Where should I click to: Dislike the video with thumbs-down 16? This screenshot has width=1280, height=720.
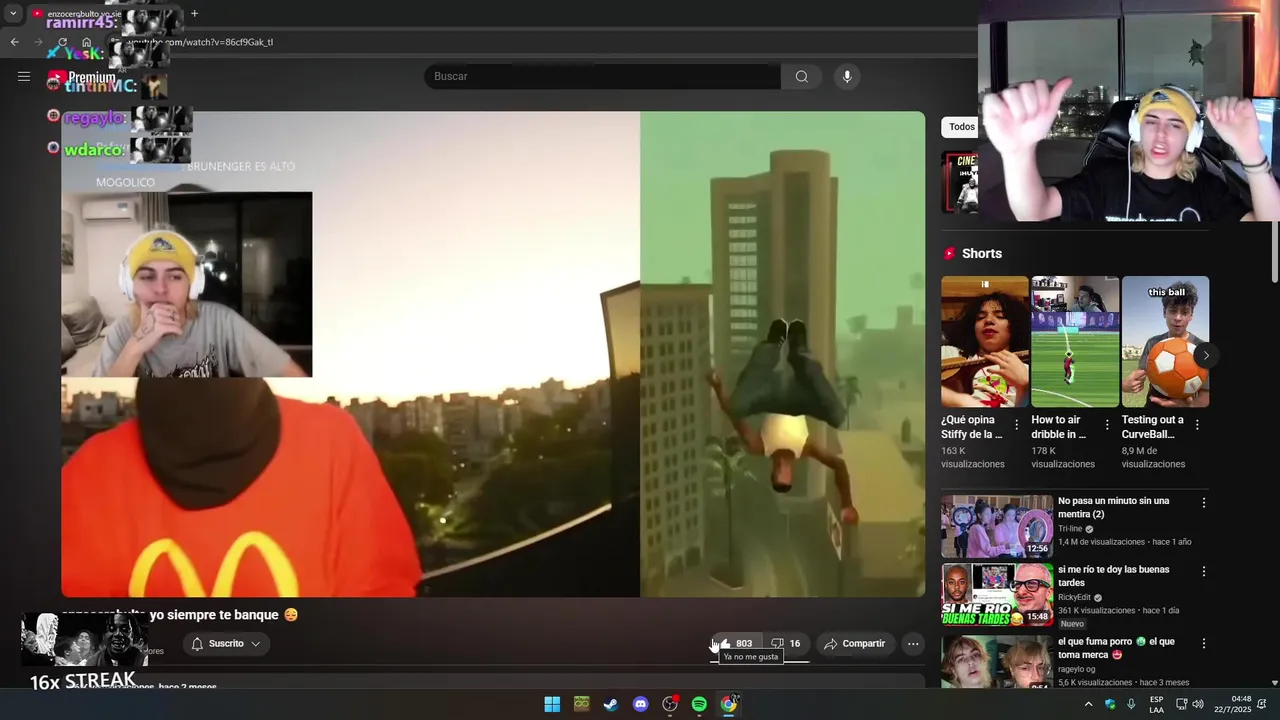[x=786, y=644]
